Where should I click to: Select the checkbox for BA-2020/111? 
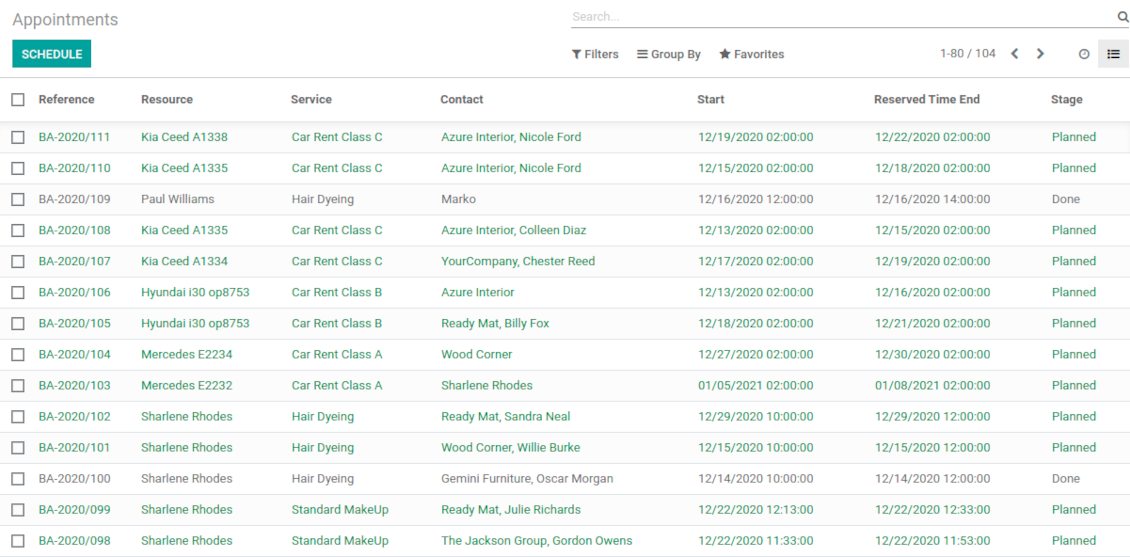(18, 137)
